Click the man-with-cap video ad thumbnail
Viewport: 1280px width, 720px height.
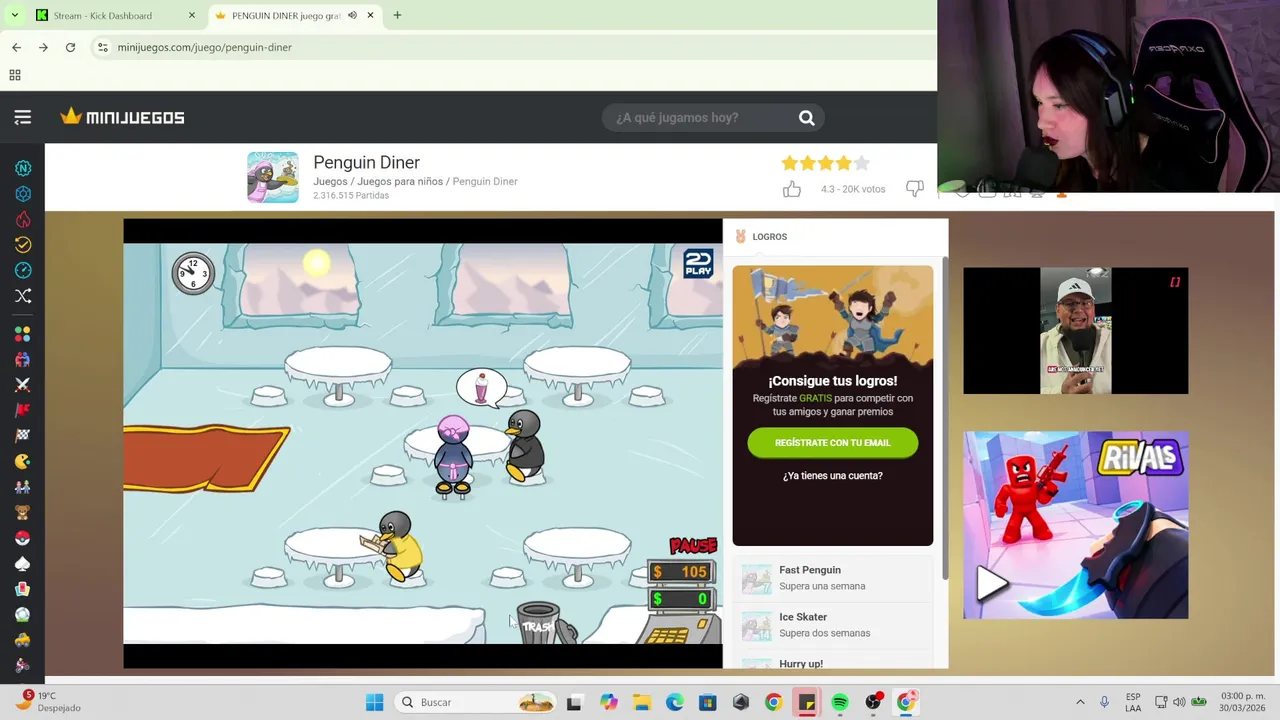click(1075, 331)
